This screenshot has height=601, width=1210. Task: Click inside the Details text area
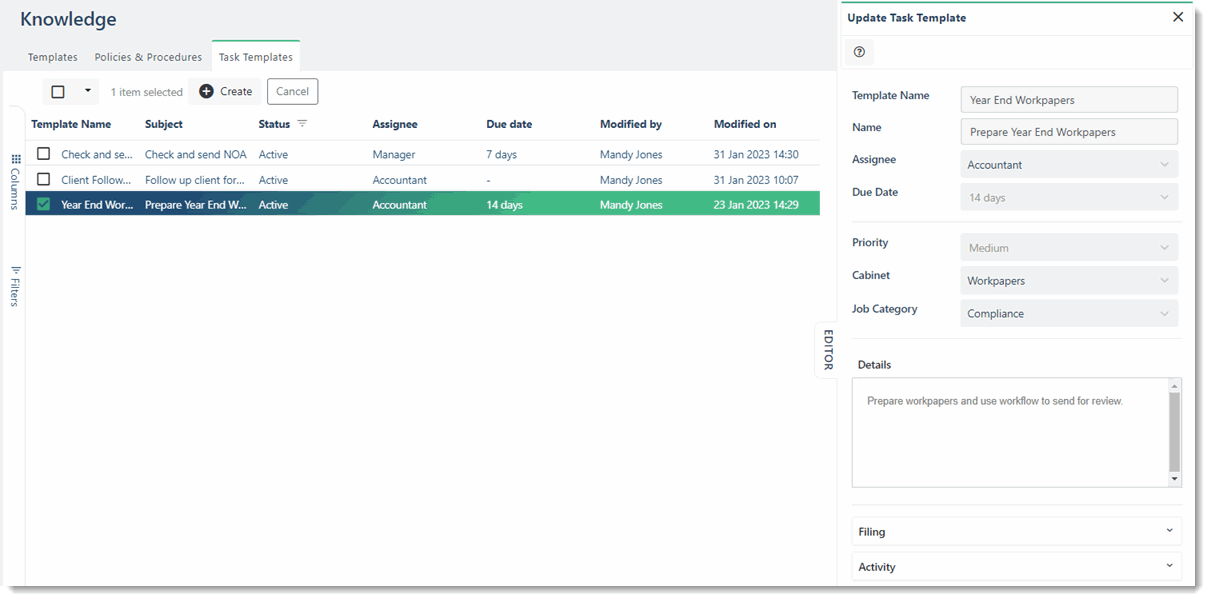1010,432
